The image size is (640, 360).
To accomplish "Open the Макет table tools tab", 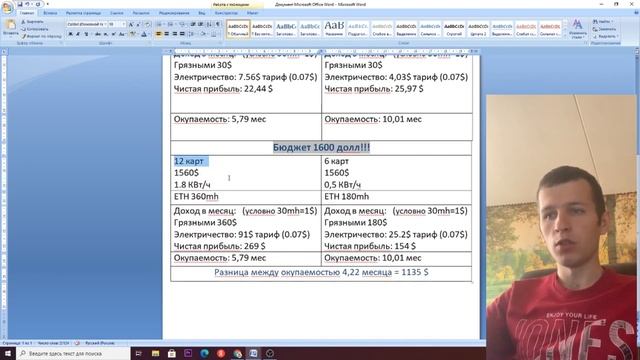I will pos(253,13).
